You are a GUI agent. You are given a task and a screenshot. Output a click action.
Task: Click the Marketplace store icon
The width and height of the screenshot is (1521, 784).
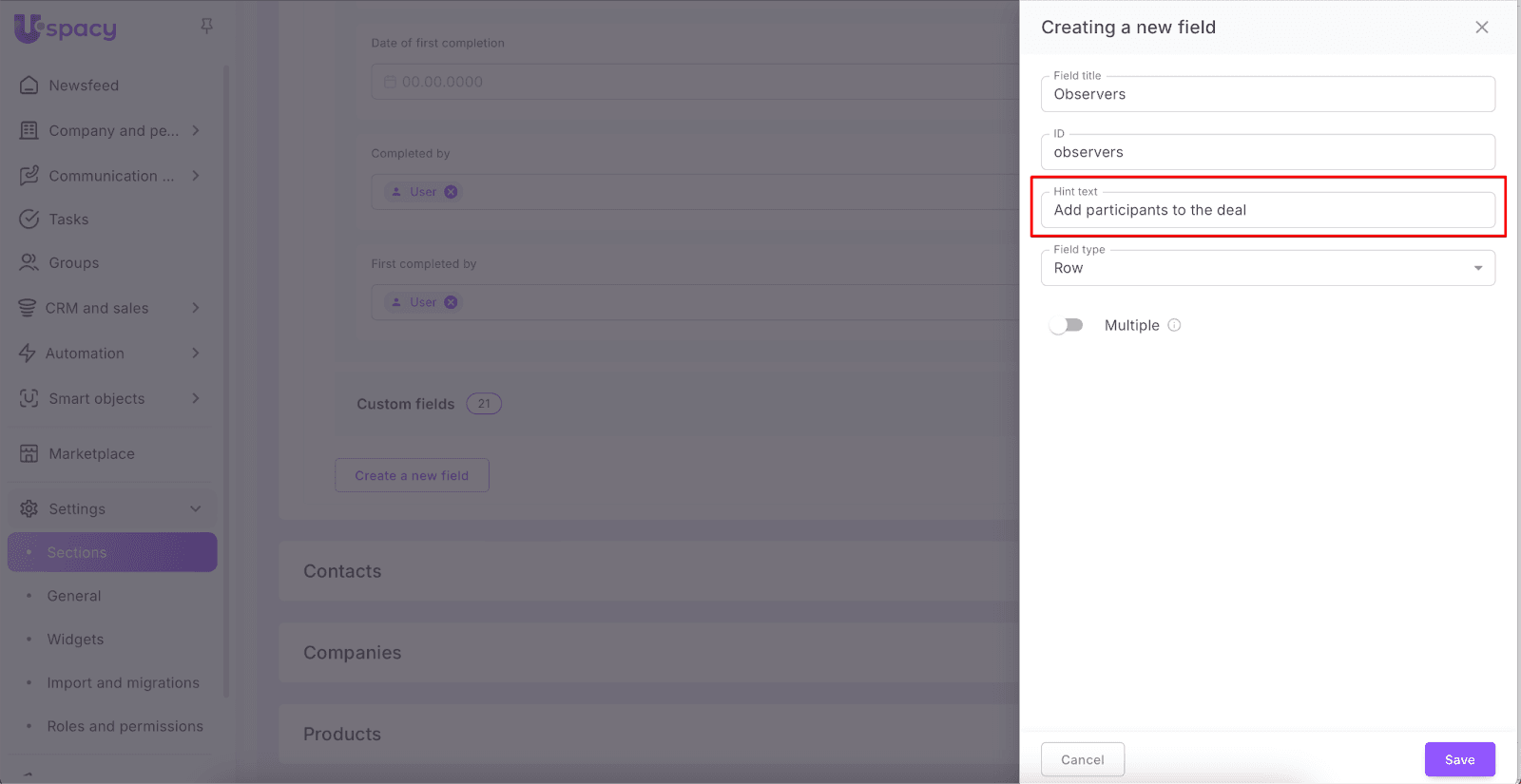[29, 454]
